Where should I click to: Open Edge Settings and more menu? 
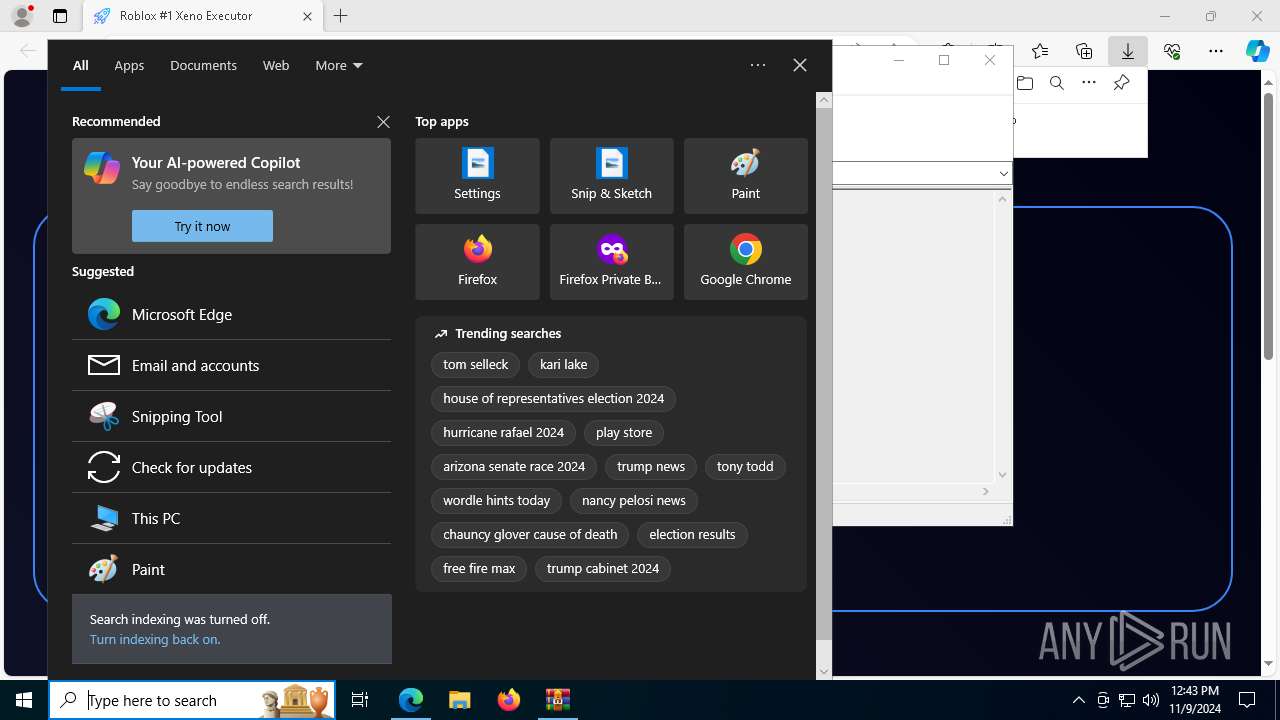click(x=1216, y=51)
